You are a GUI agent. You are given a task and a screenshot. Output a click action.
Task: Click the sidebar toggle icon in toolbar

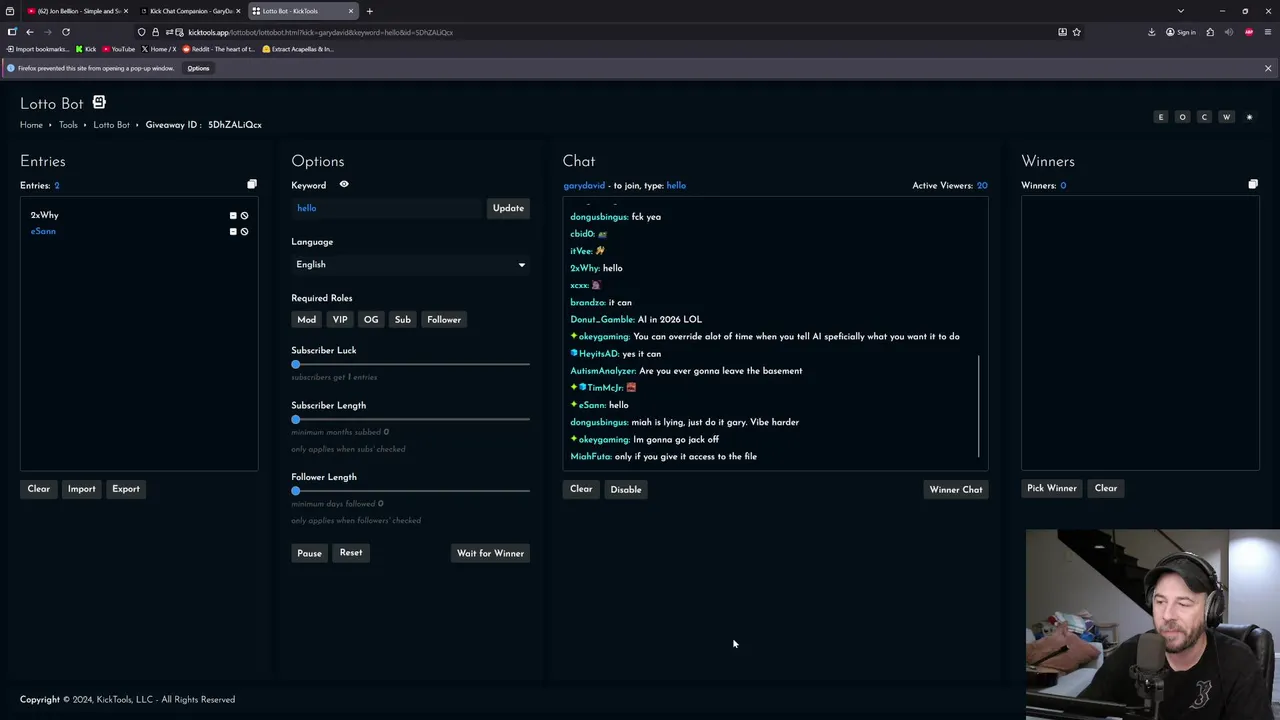[x=12, y=32]
